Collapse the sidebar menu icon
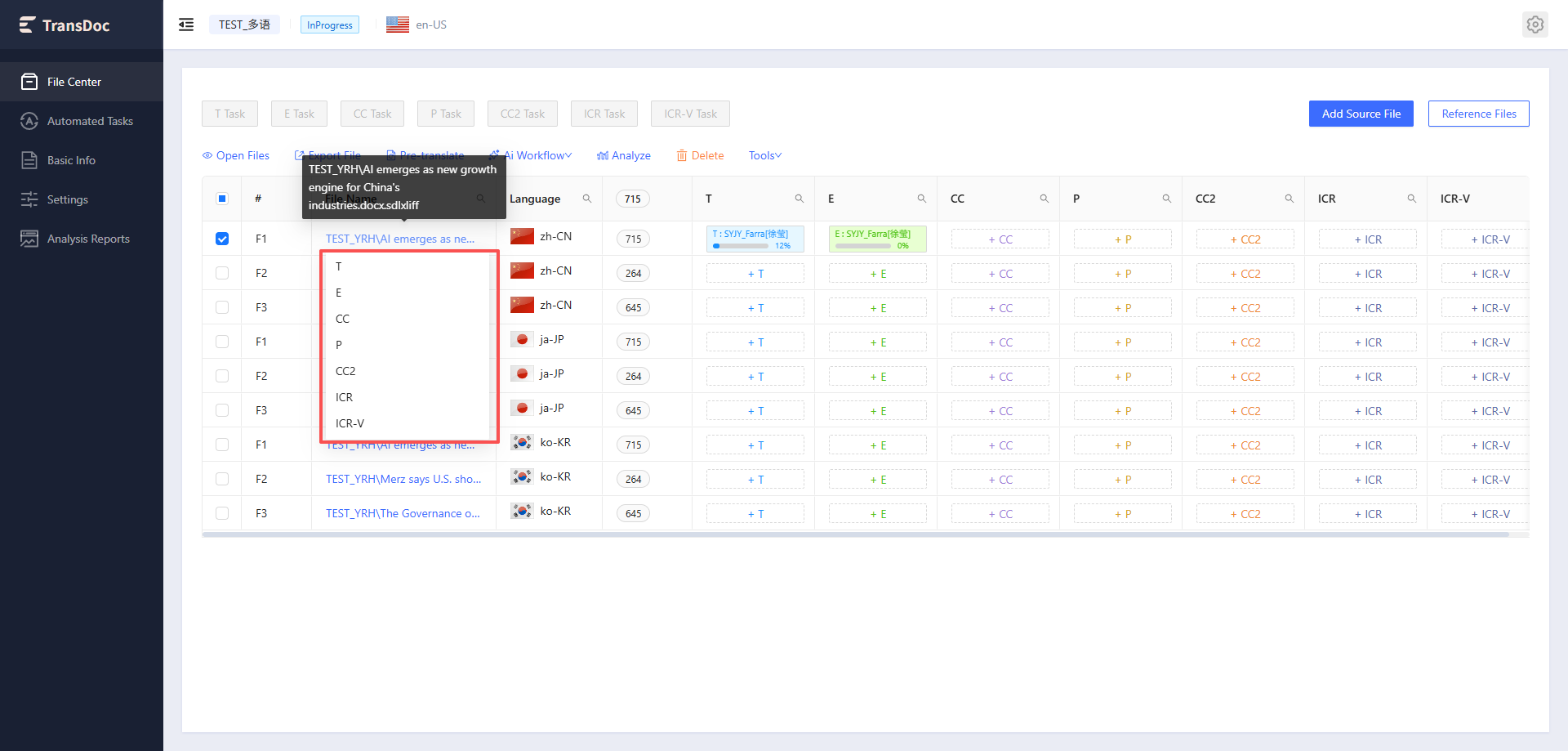The width and height of the screenshot is (1568, 751). point(186,25)
